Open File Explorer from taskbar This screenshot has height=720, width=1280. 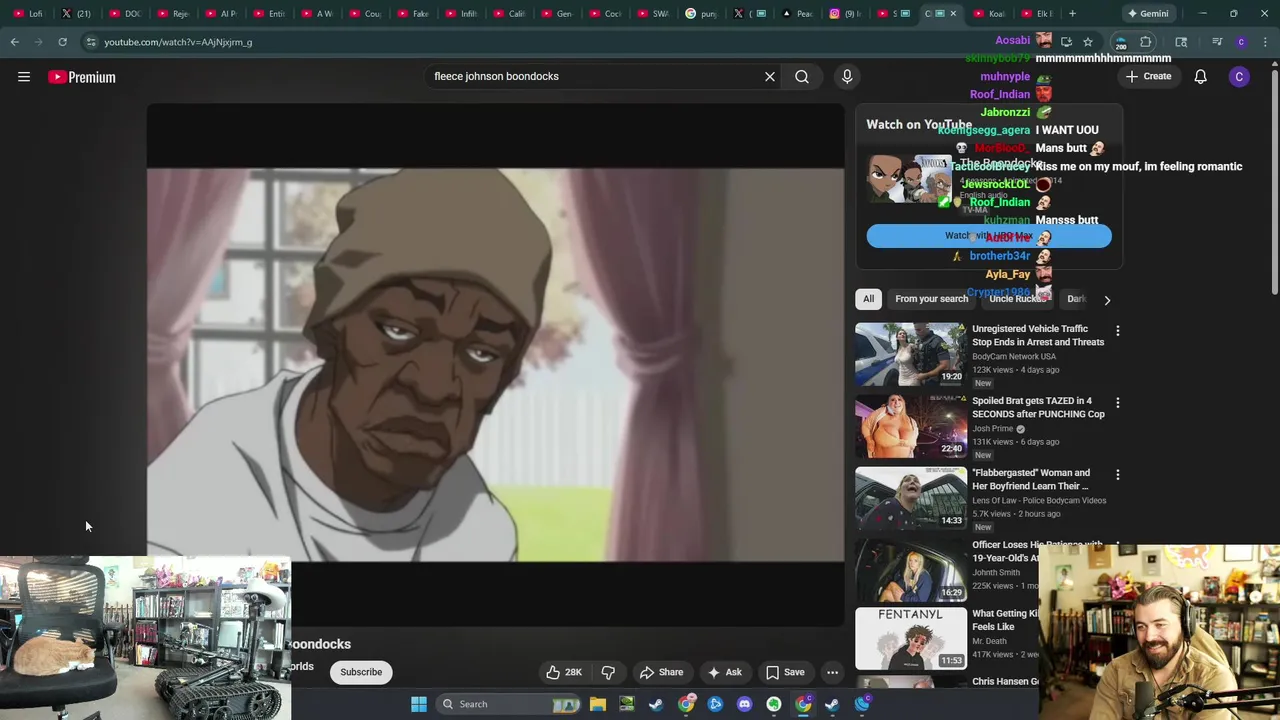(x=598, y=704)
